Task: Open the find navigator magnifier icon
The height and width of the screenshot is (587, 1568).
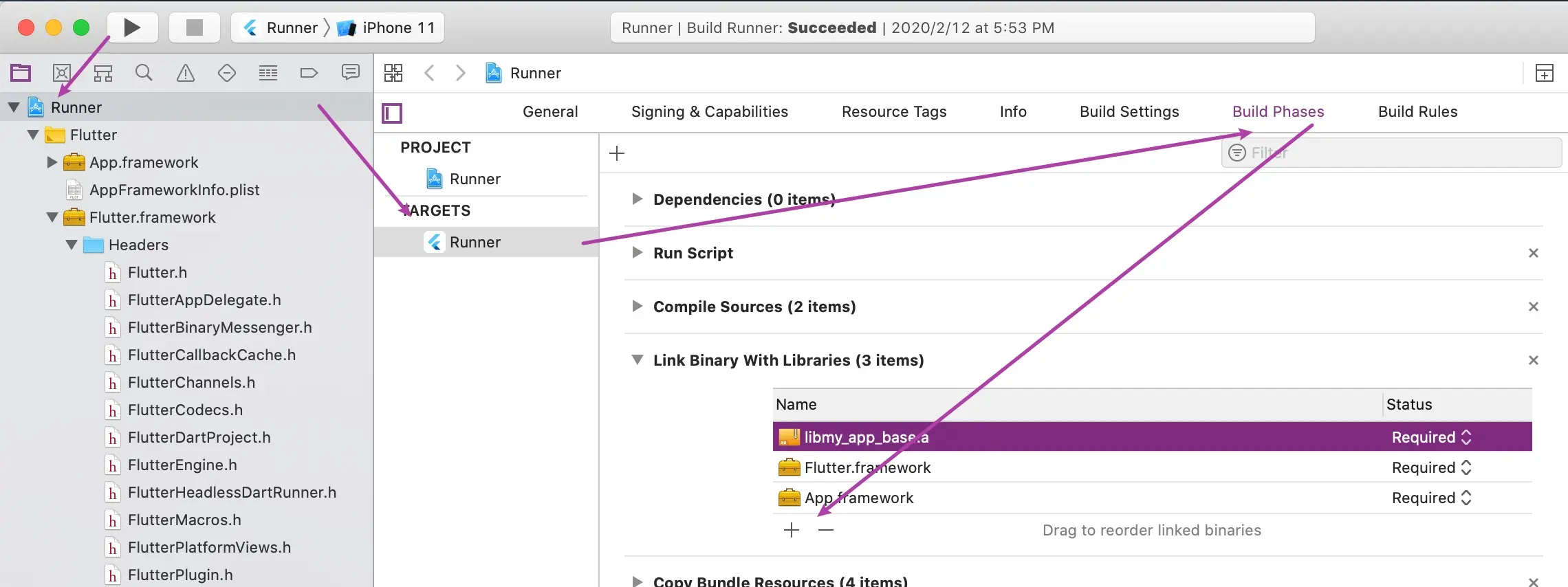Action: [x=144, y=73]
